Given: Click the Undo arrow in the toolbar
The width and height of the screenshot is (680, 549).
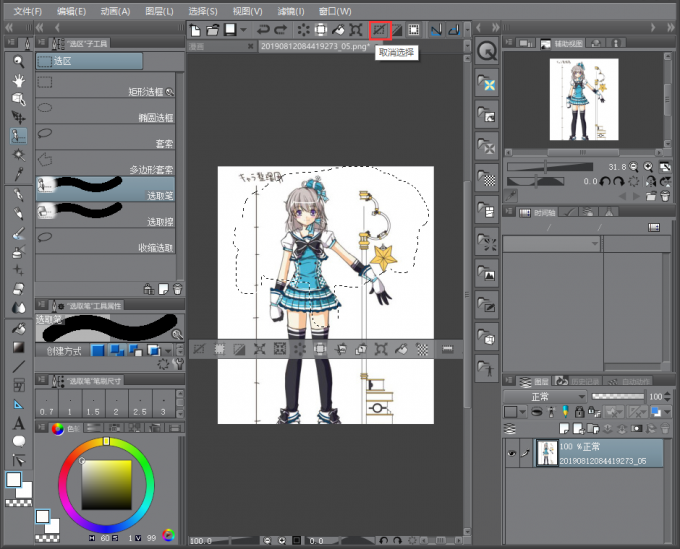Looking at the screenshot, I should point(263,30).
